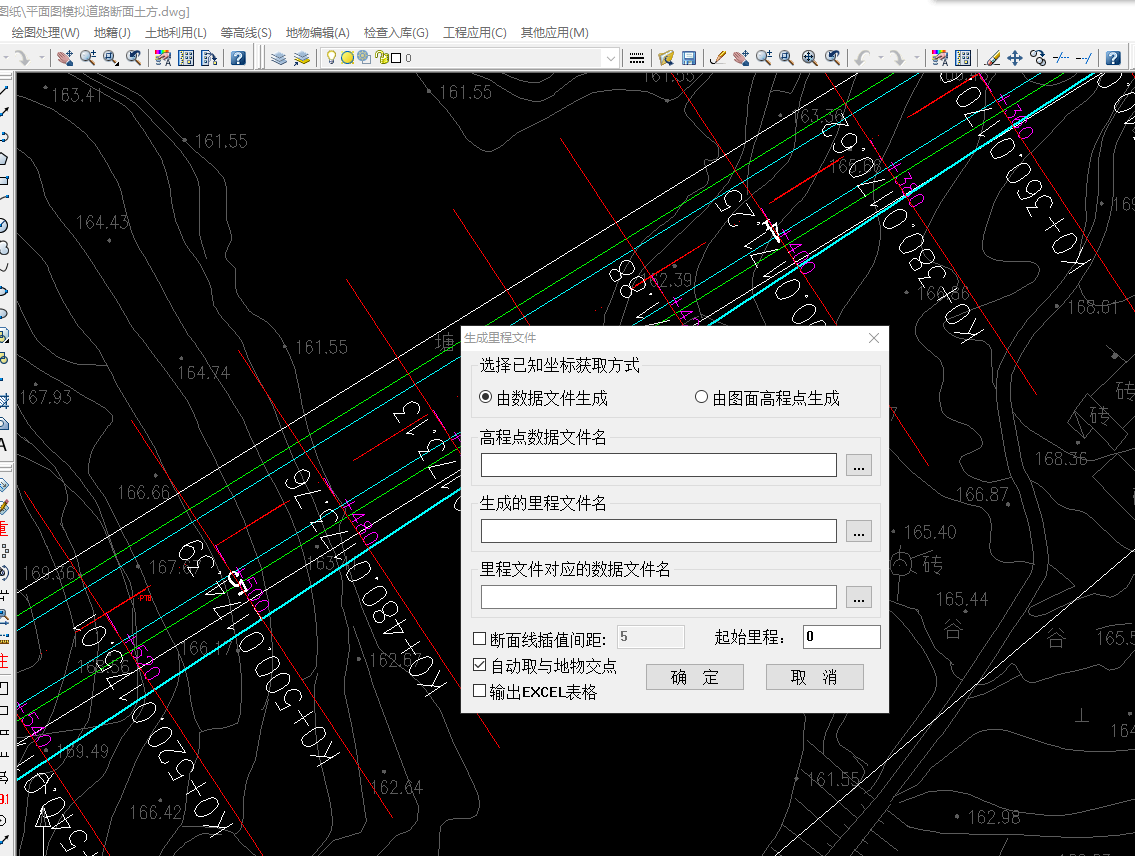Open the '工程应用(C)' menu

[475, 33]
